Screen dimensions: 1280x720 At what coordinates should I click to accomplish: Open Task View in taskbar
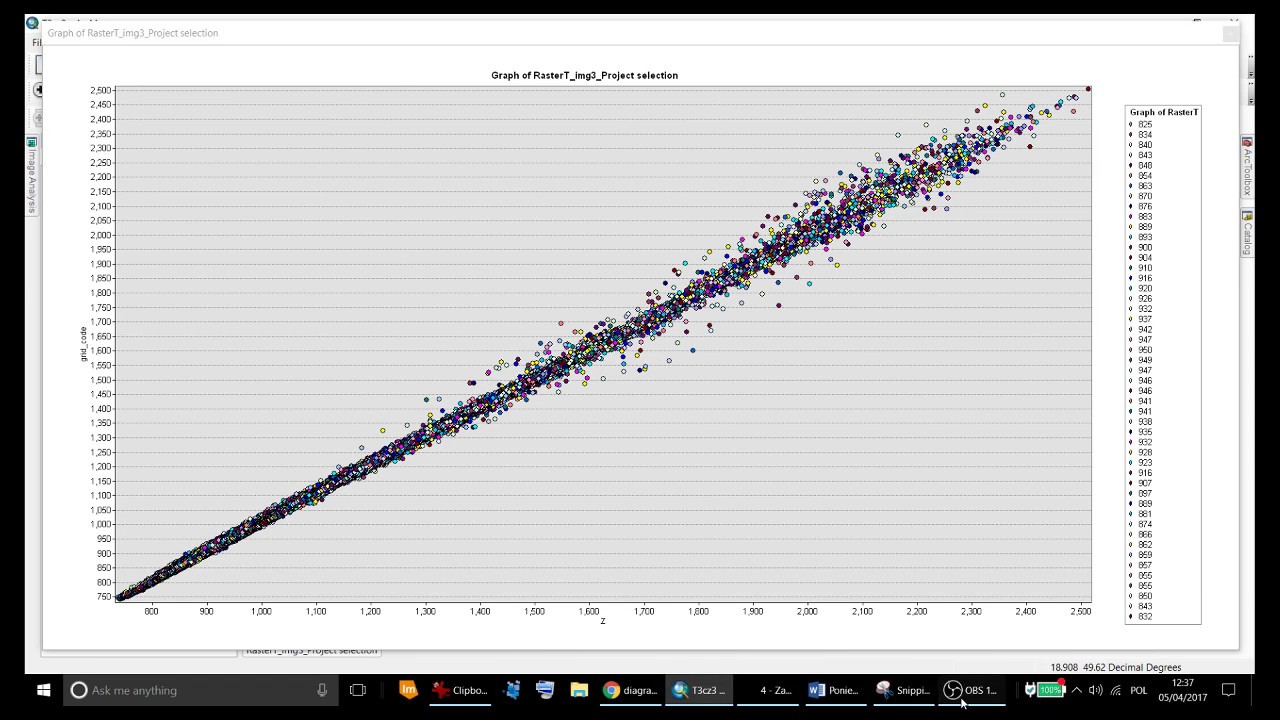tap(358, 690)
